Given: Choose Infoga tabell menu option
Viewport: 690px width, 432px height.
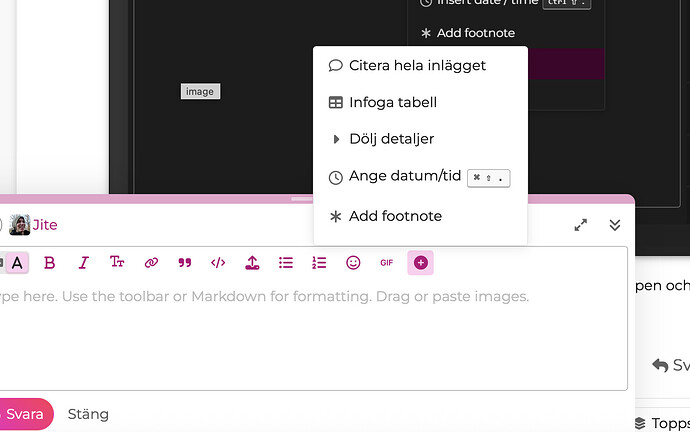Looking at the screenshot, I should coord(420,103).
